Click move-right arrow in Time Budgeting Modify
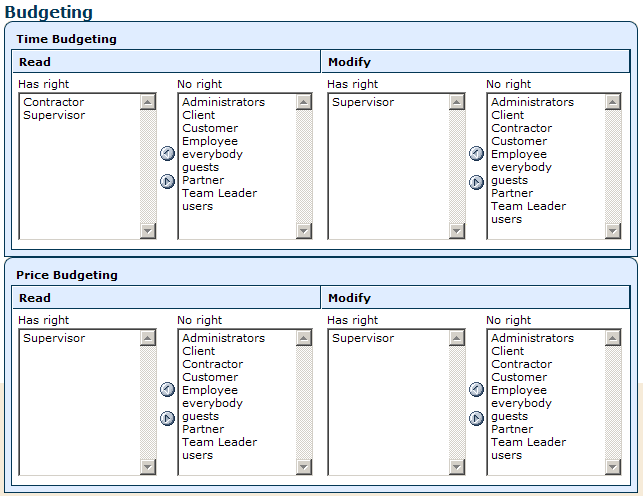The image size is (643, 496). point(476,182)
